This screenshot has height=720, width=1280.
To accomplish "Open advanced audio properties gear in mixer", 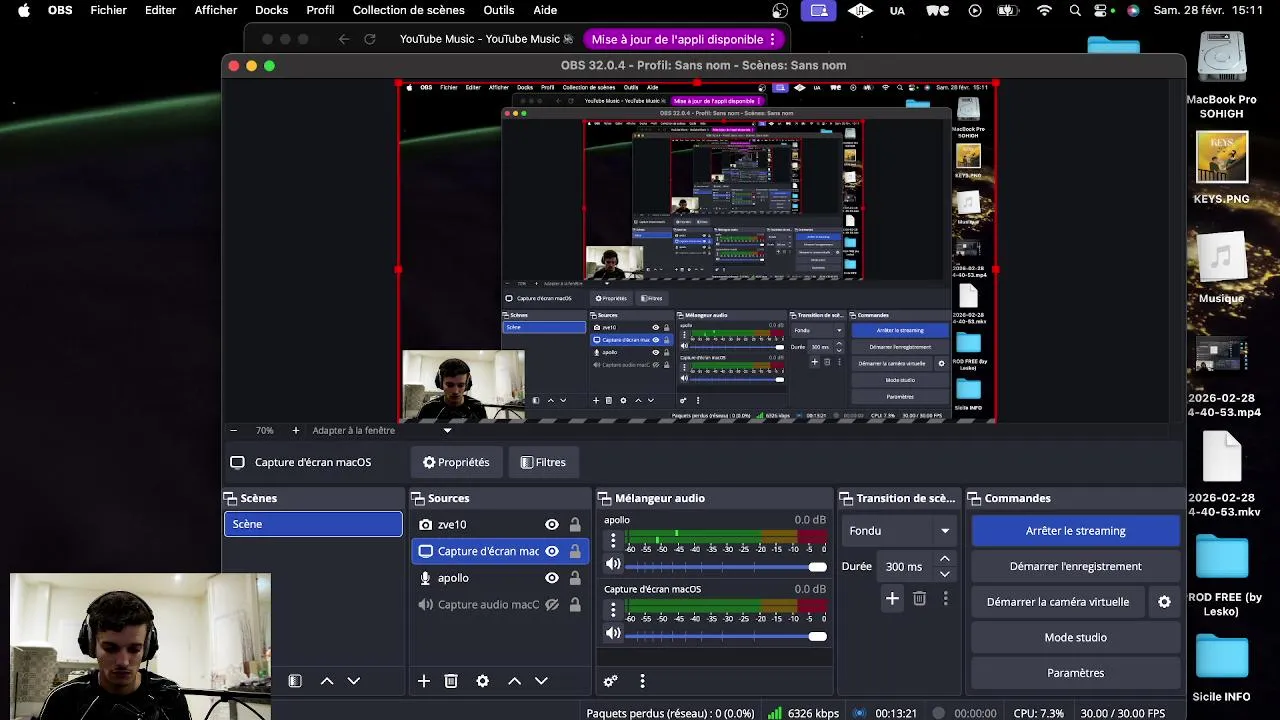I will click(x=611, y=681).
